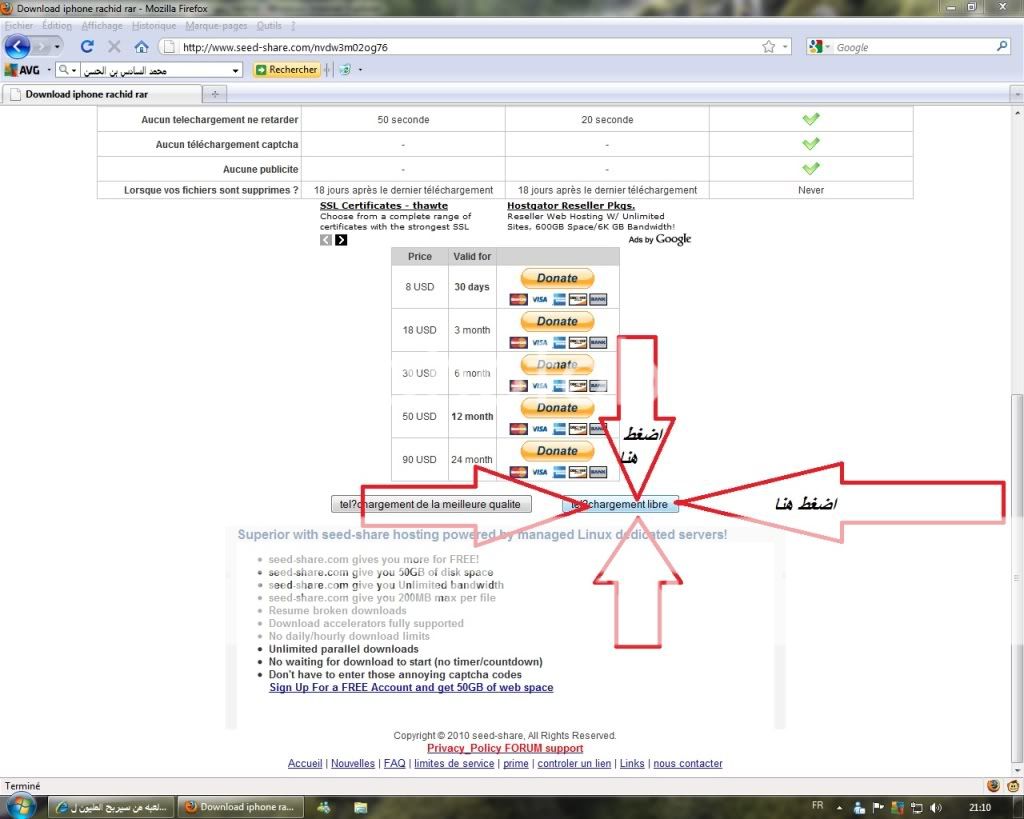Expand the AVG search field dropdown

click(x=236, y=71)
